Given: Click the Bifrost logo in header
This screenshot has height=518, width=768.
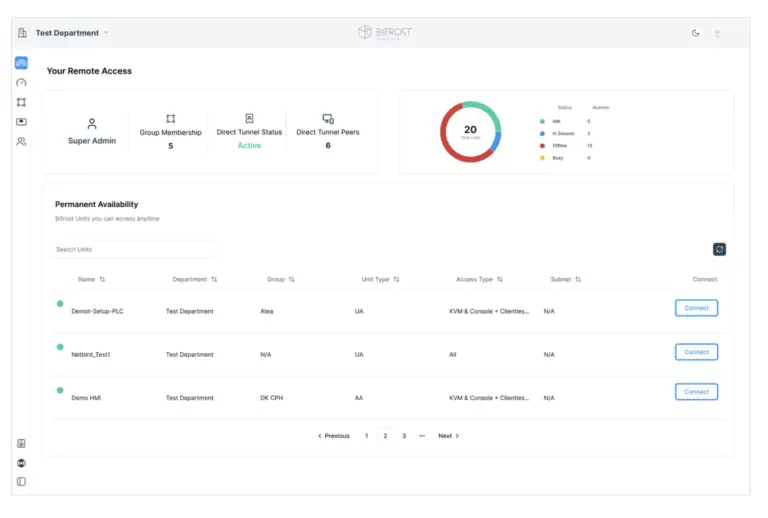Looking at the screenshot, I should click(385, 32).
